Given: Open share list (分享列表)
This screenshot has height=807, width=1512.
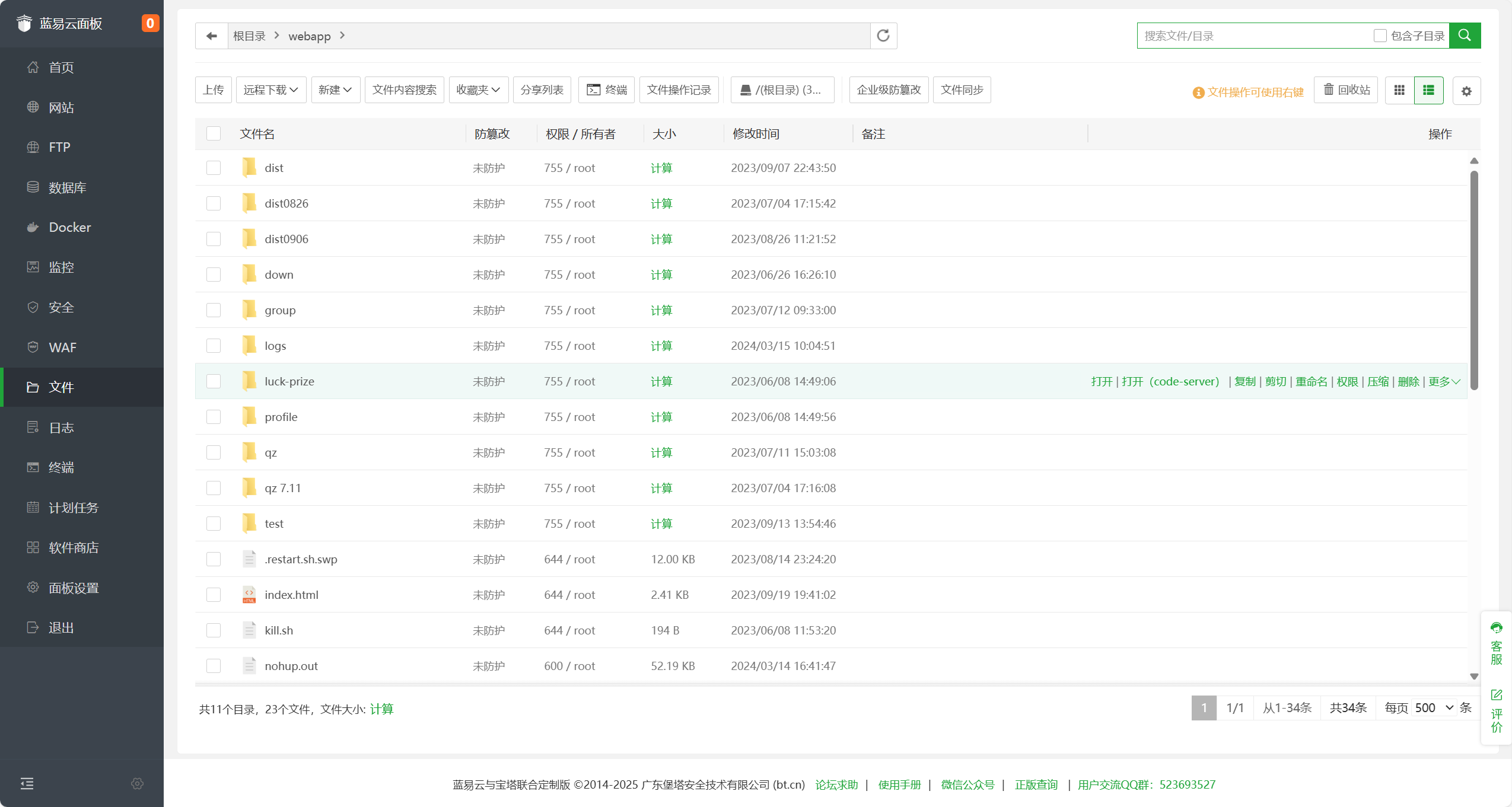Looking at the screenshot, I should pos(542,90).
